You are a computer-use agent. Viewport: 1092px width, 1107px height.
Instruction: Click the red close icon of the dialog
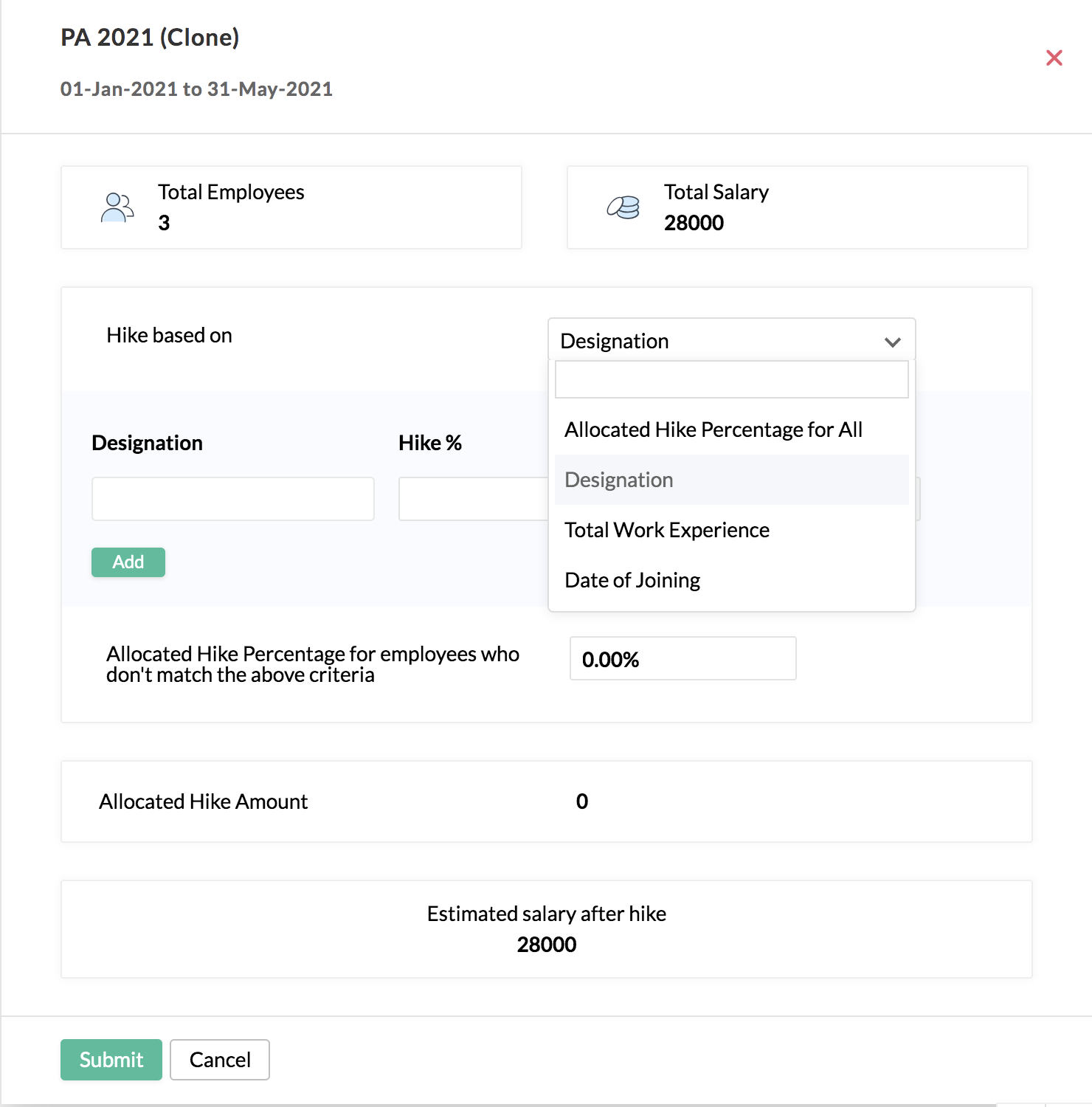pos(1054,58)
